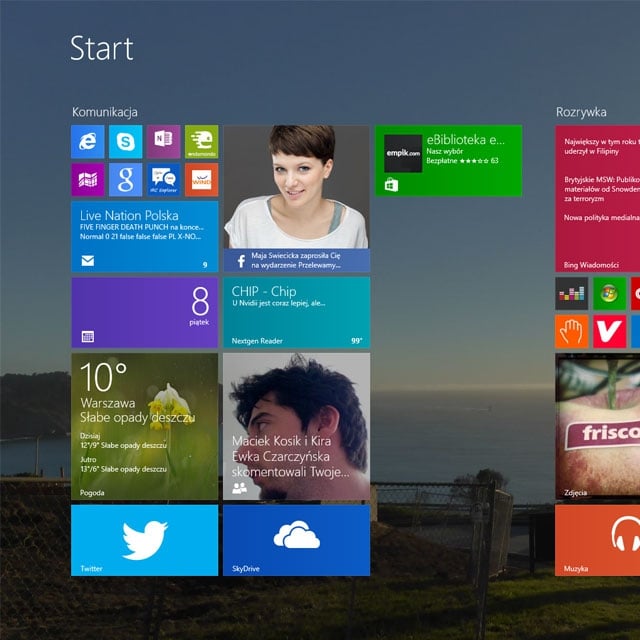The height and width of the screenshot is (640, 640).
Task: Open the Mail tile showing Live Nation Polska
Action: [145, 236]
